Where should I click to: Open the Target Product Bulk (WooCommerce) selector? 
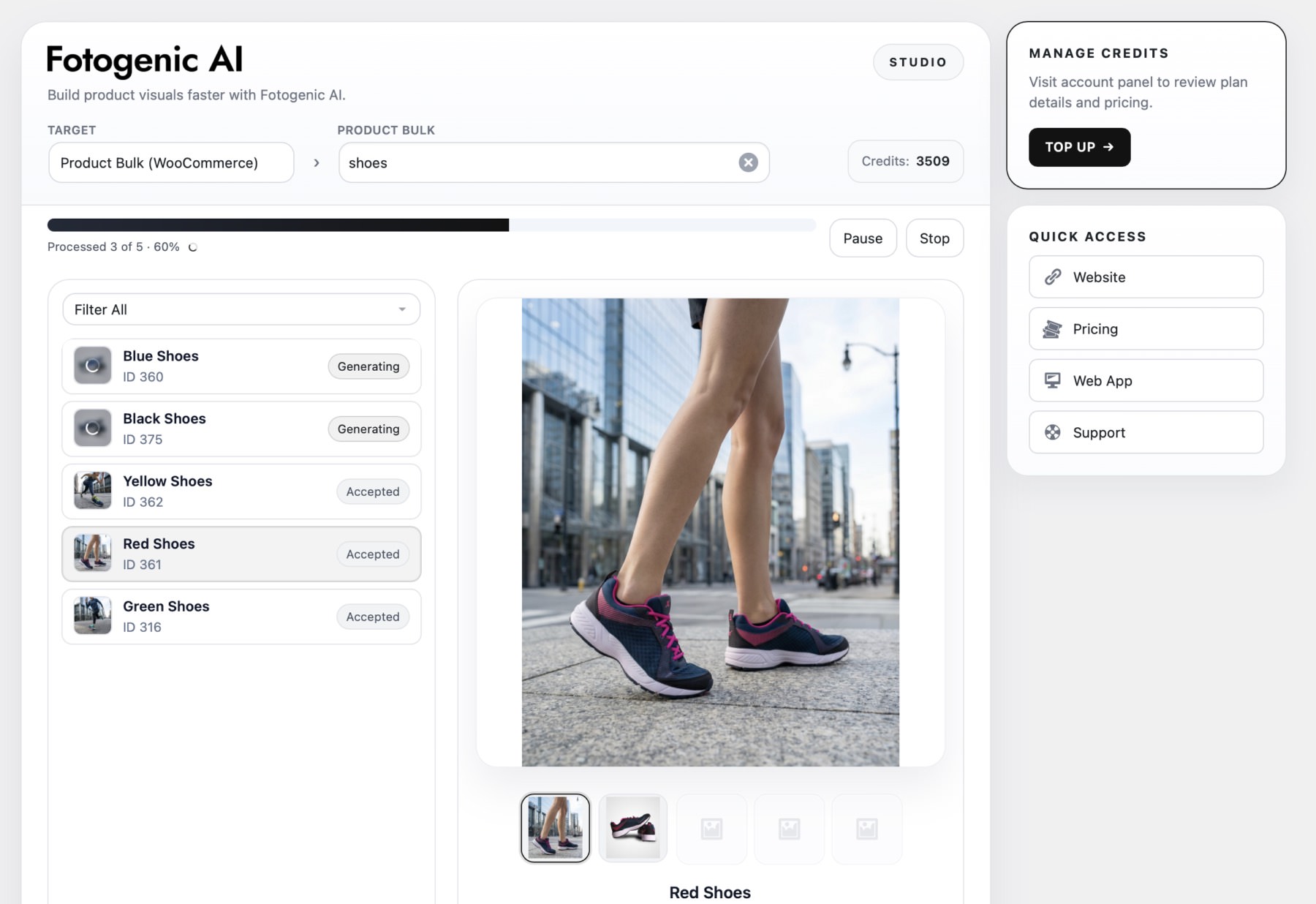pyautogui.click(x=171, y=162)
